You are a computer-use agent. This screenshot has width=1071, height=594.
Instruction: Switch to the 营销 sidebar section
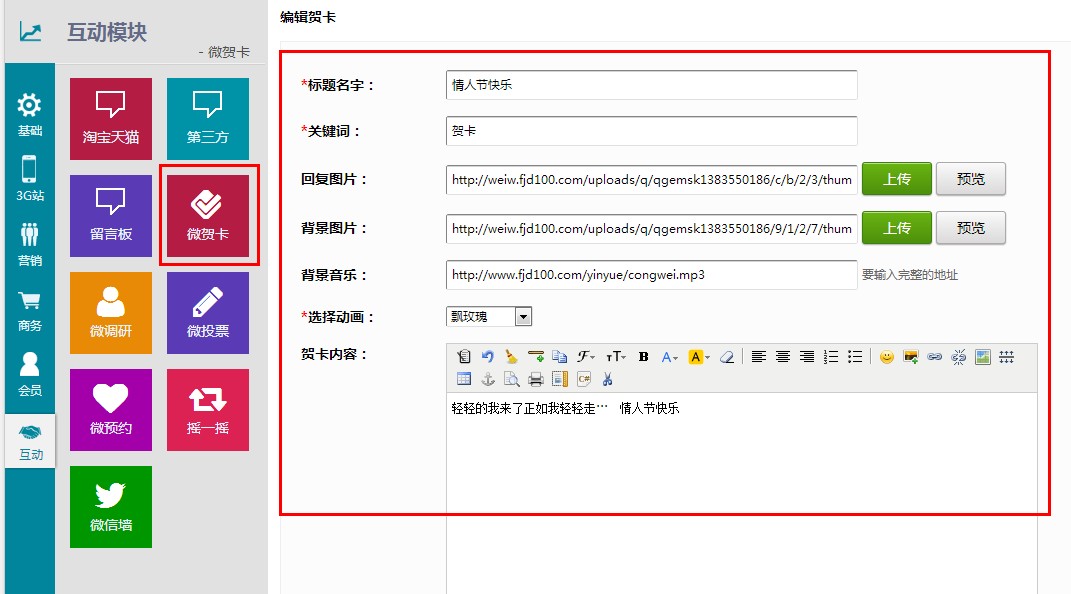tap(29, 244)
